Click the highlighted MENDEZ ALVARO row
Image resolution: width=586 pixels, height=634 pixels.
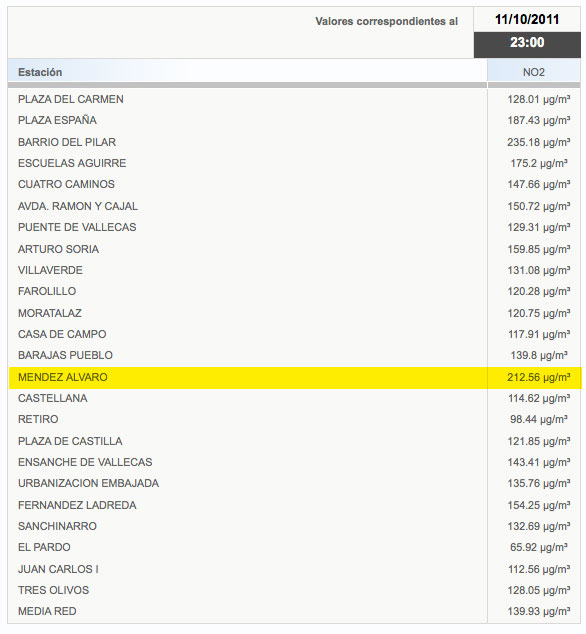pyautogui.click(x=294, y=378)
